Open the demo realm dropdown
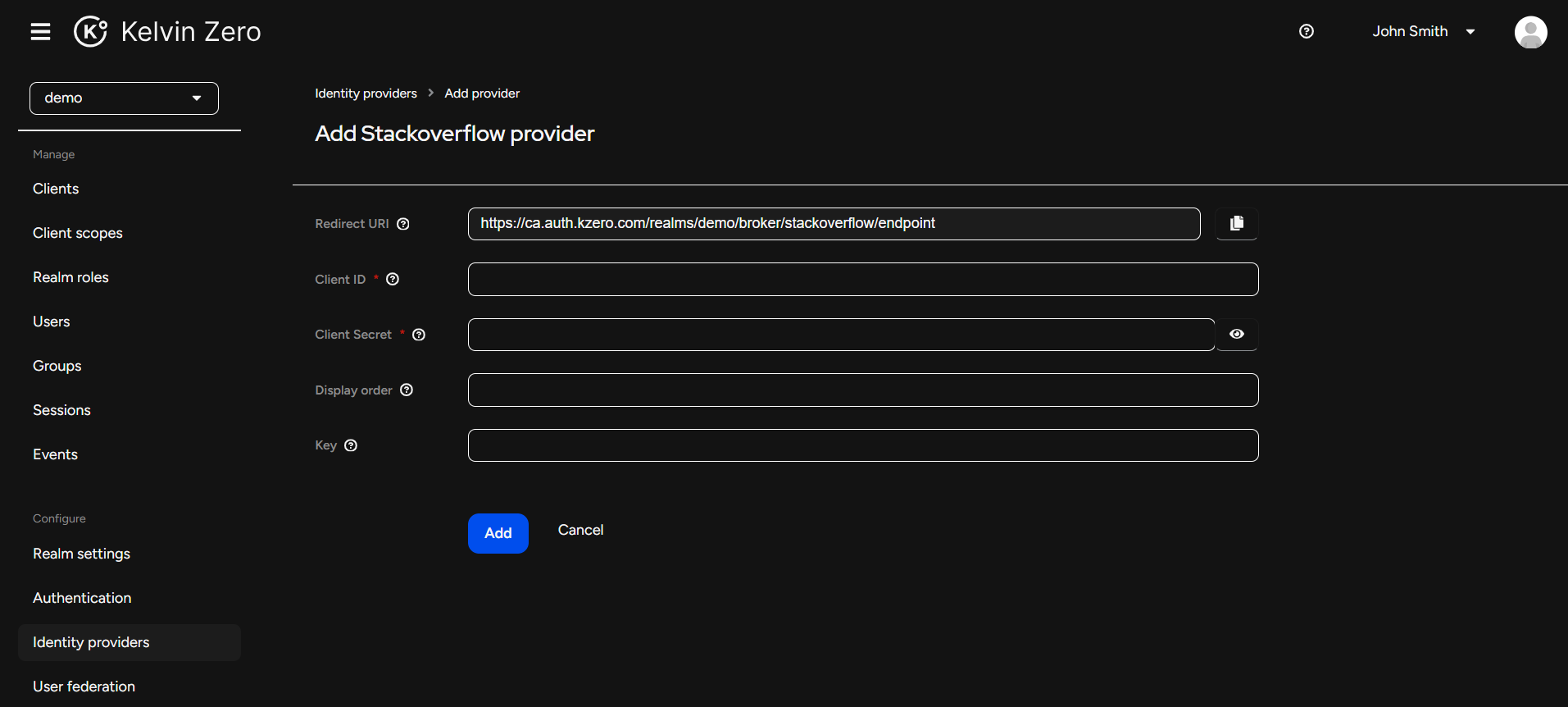 124,98
